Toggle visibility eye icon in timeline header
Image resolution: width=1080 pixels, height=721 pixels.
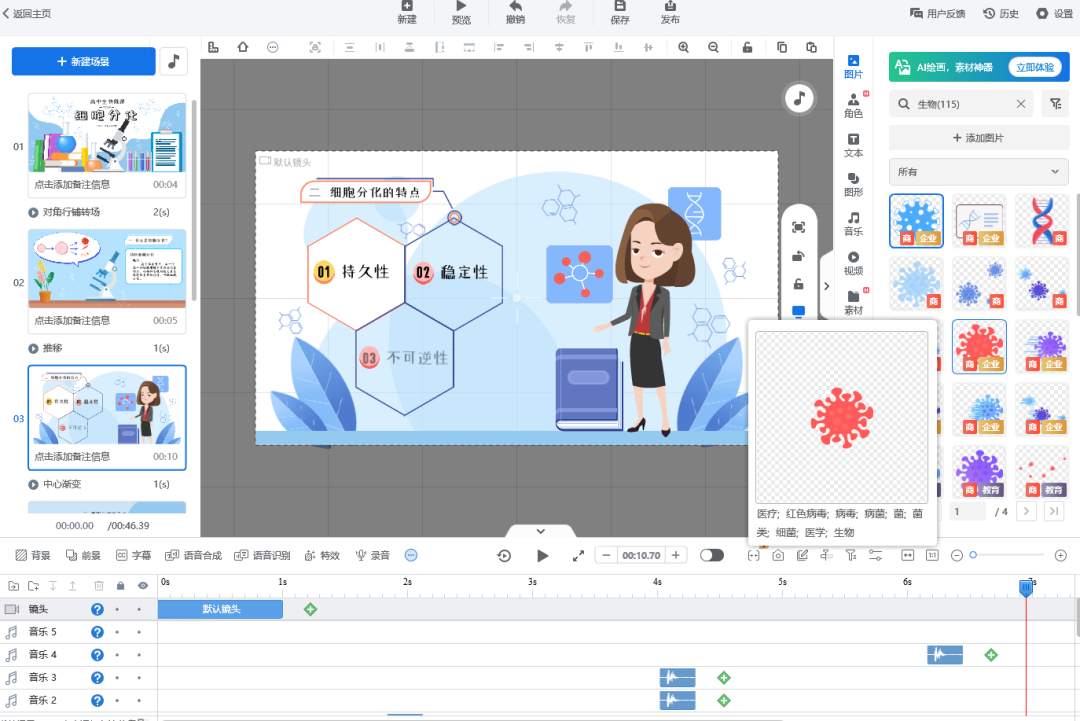pyautogui.click(x=143, y=585)
